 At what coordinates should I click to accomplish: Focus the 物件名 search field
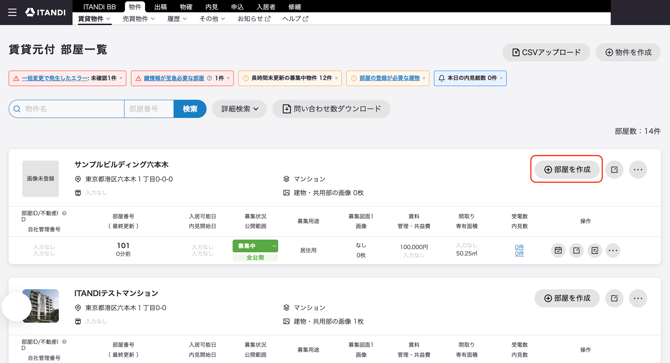[x=67, y=109]
